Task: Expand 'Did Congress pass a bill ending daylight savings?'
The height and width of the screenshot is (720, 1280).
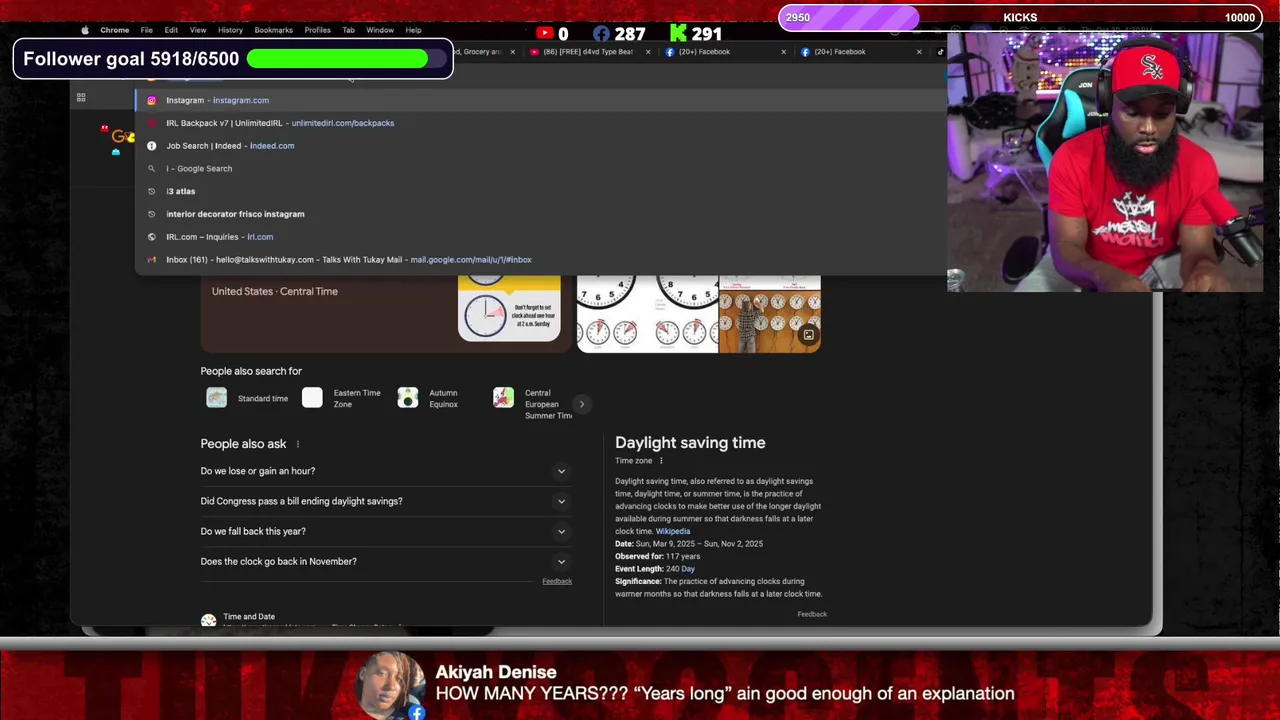Action: click(x=385, y=501)
